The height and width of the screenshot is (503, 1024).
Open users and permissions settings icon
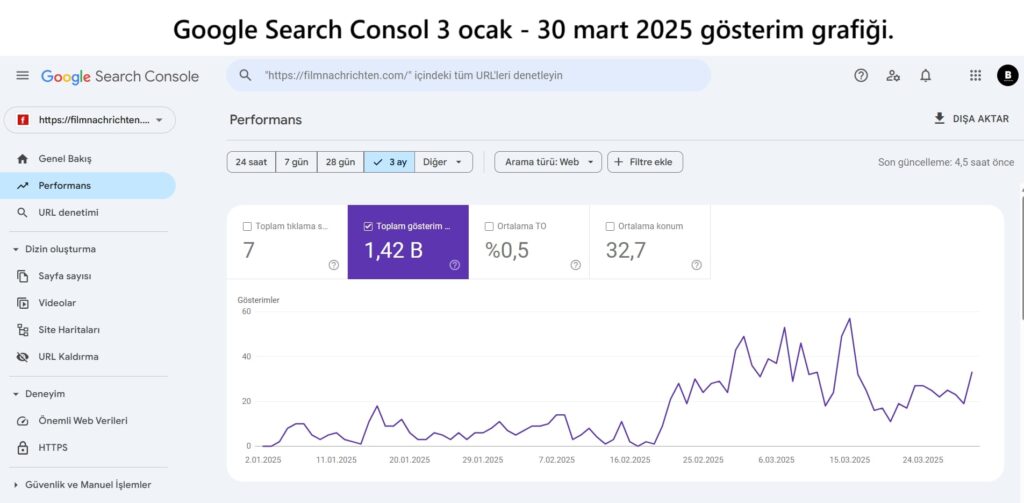893,76
